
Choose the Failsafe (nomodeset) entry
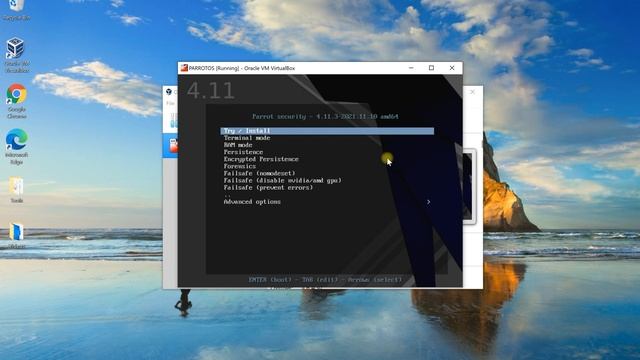[x=259, y=173]
